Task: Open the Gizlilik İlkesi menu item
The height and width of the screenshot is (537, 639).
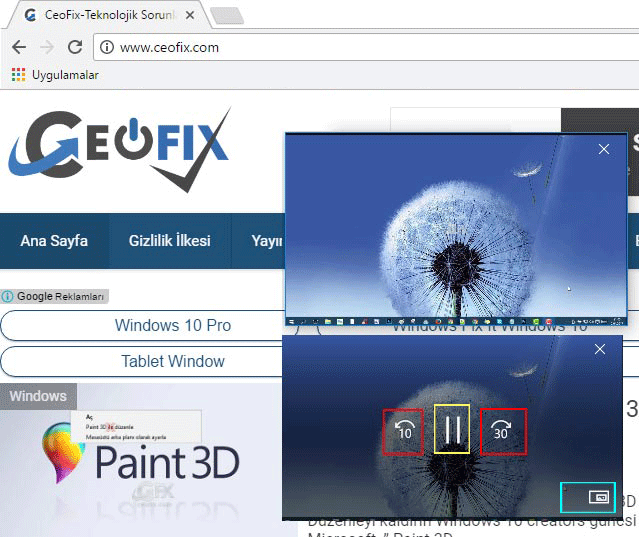Action: click(x=170, y=241)
